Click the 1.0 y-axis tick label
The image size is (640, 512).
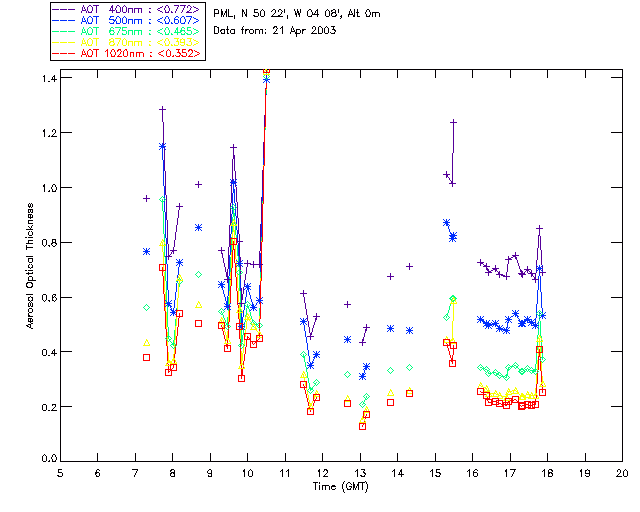click(49, 188)
